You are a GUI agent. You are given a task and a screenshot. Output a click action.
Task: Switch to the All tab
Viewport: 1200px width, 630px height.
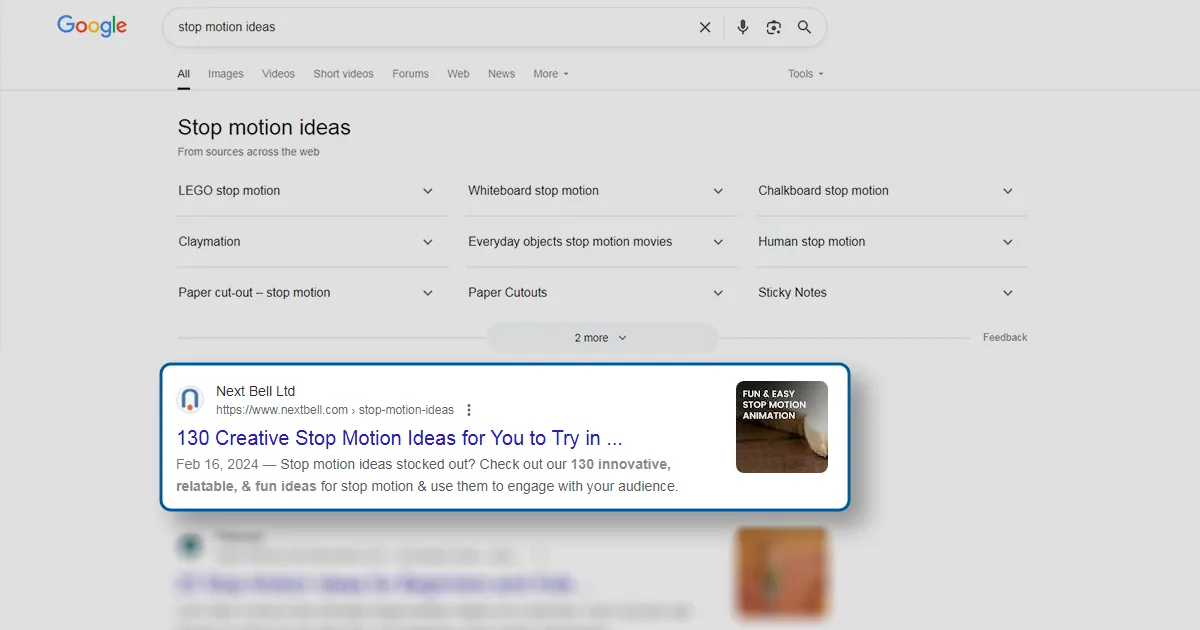click(184, 74)
